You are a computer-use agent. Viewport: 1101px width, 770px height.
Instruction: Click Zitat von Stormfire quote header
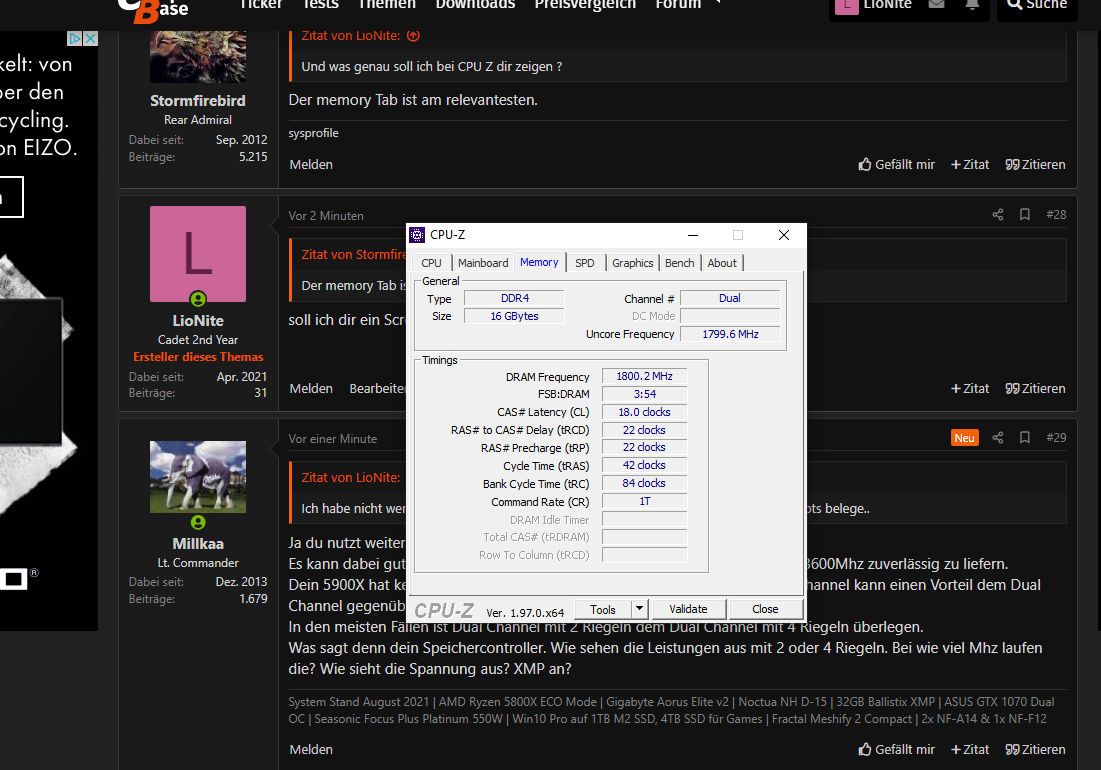click(x=354, y=255)
